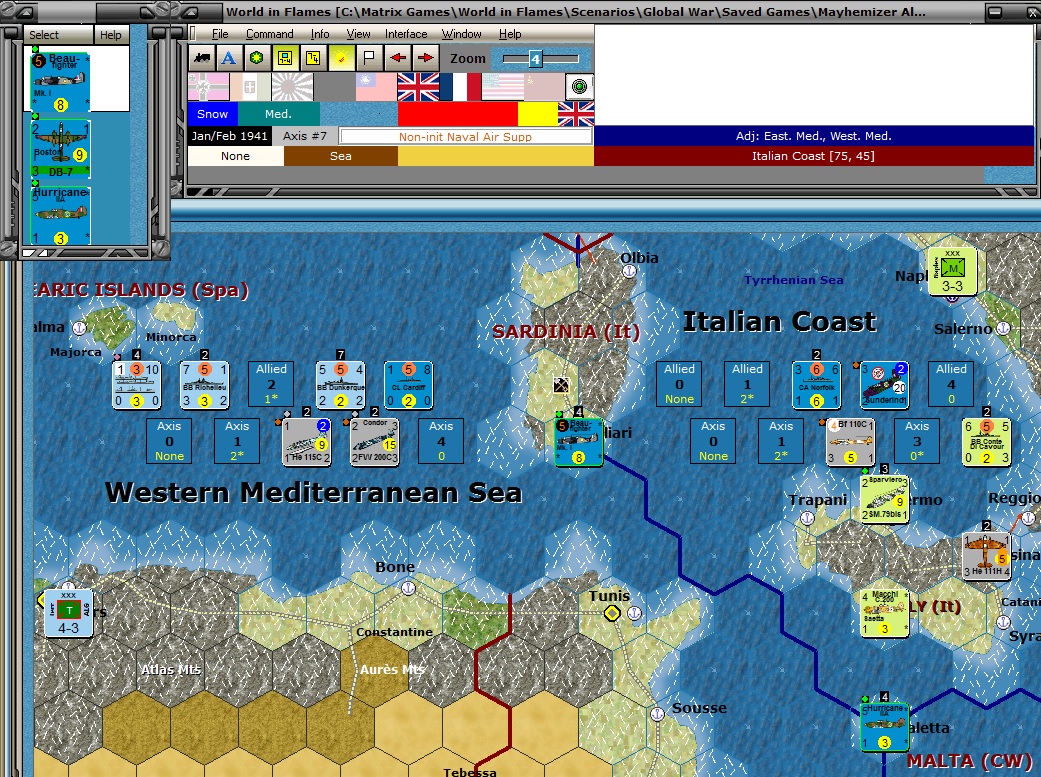1041x777 pixels.
Task: Click the red color bar in the status area
Action: click(457, 114)
